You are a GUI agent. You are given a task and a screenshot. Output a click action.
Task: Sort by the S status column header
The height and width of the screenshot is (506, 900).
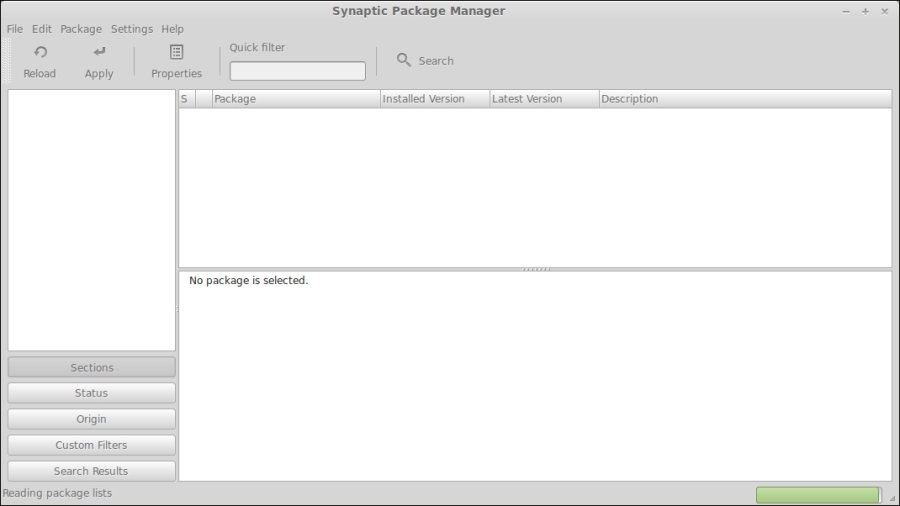(x=187, y=99)
